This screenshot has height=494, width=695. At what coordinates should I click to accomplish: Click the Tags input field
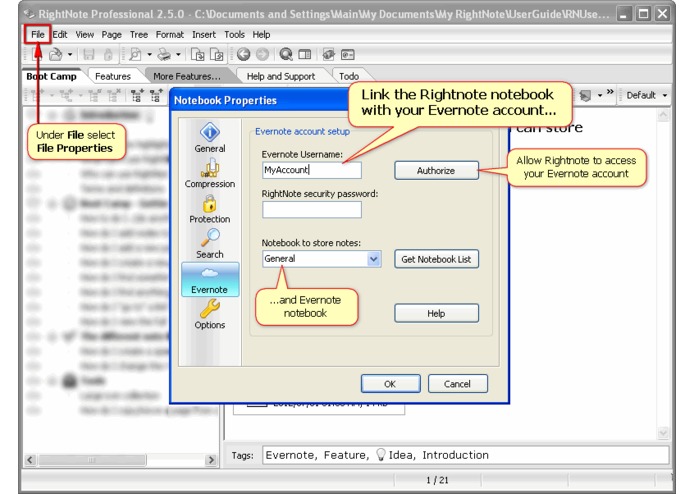pyautogui.click(x=465, y=455)
